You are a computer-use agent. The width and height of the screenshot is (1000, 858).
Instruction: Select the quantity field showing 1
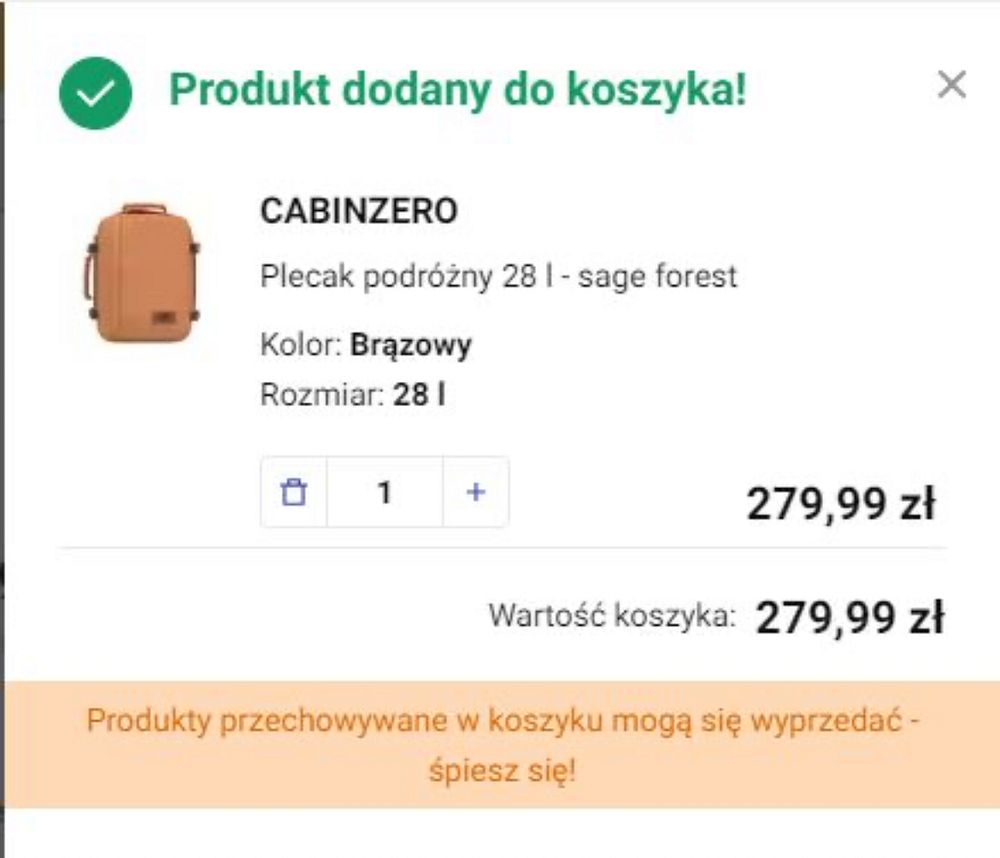point(385,492)
